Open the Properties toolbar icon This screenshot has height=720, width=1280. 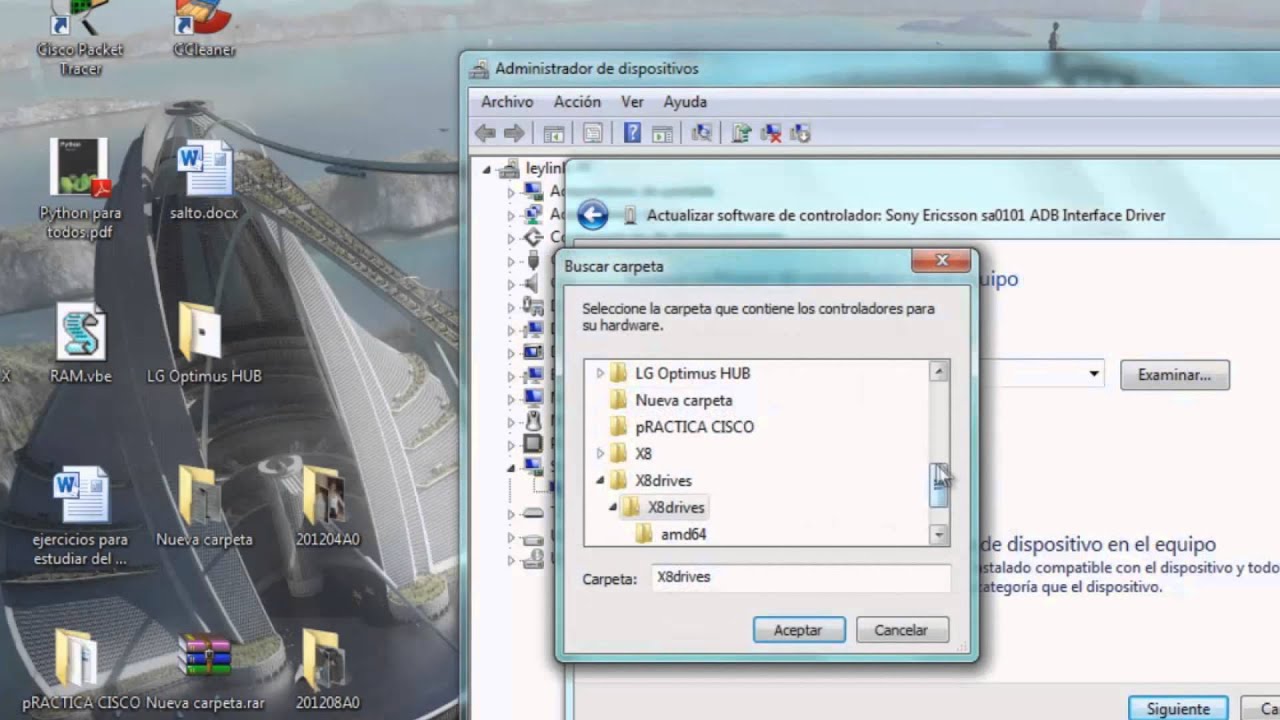[593, 133]
